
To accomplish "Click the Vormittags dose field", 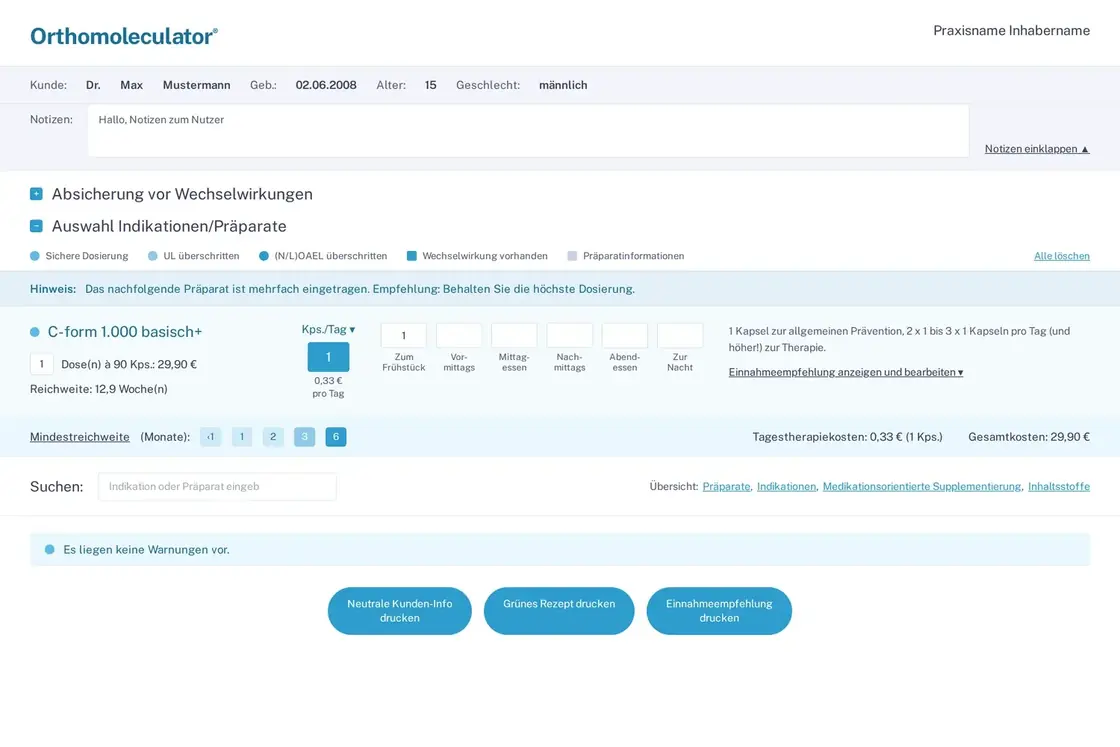I will (x=459, y=336).
